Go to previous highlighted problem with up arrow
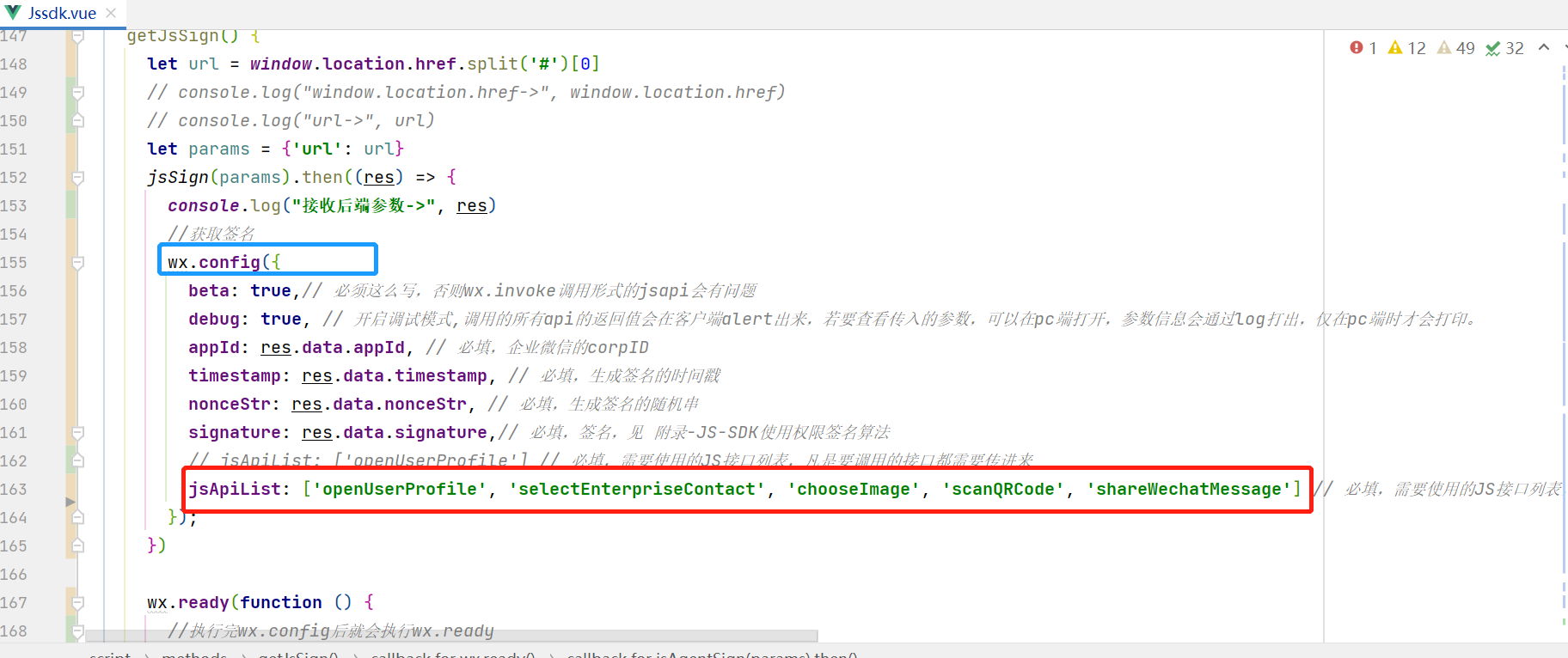The height and width of the screenshot is (658, 1568). (x=1544, y=47)
